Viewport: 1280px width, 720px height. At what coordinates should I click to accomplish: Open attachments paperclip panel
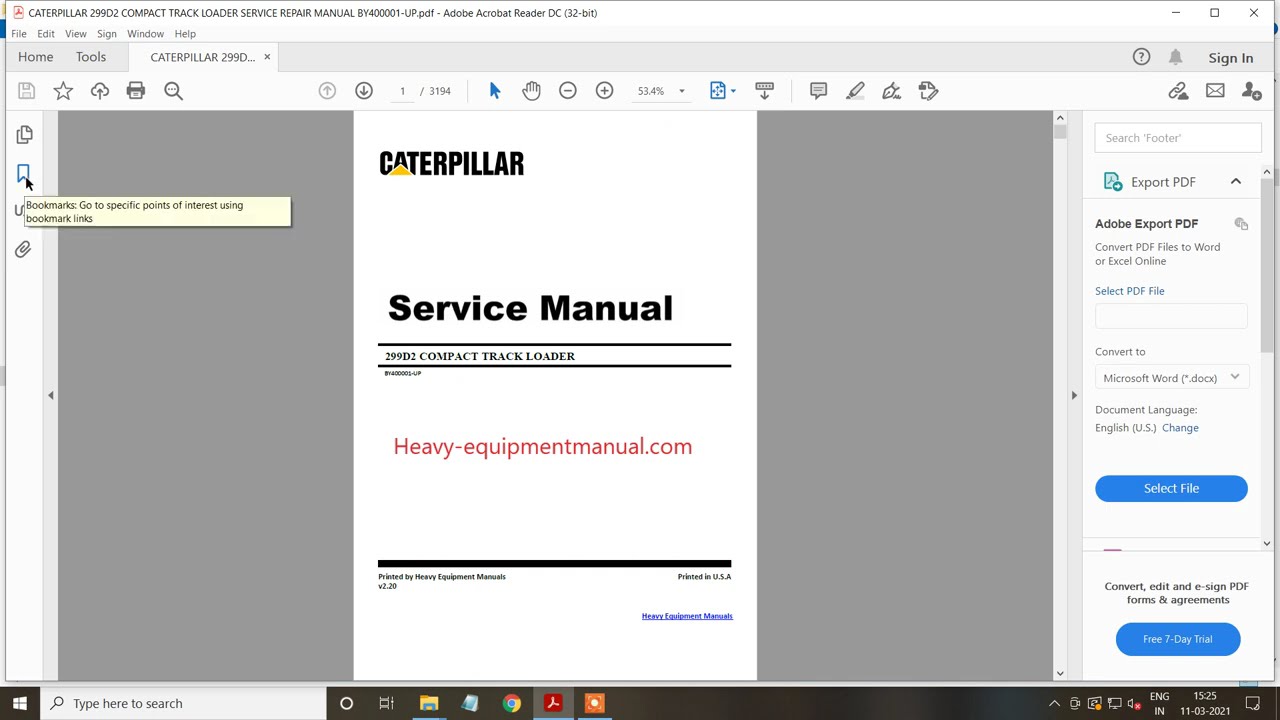23,249
